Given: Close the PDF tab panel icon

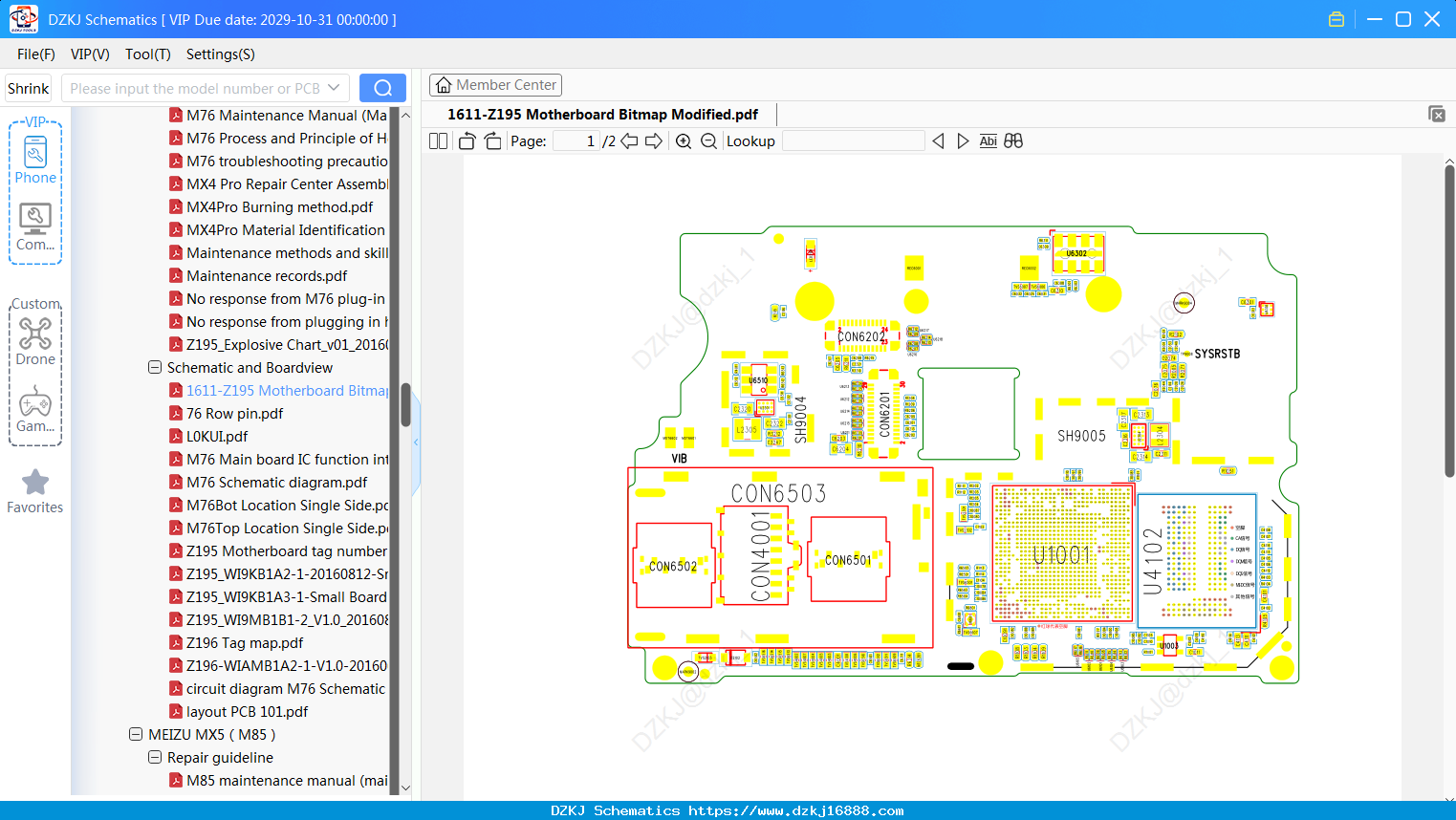Looking at the screenshot, I should click(x=1436, y=114).
